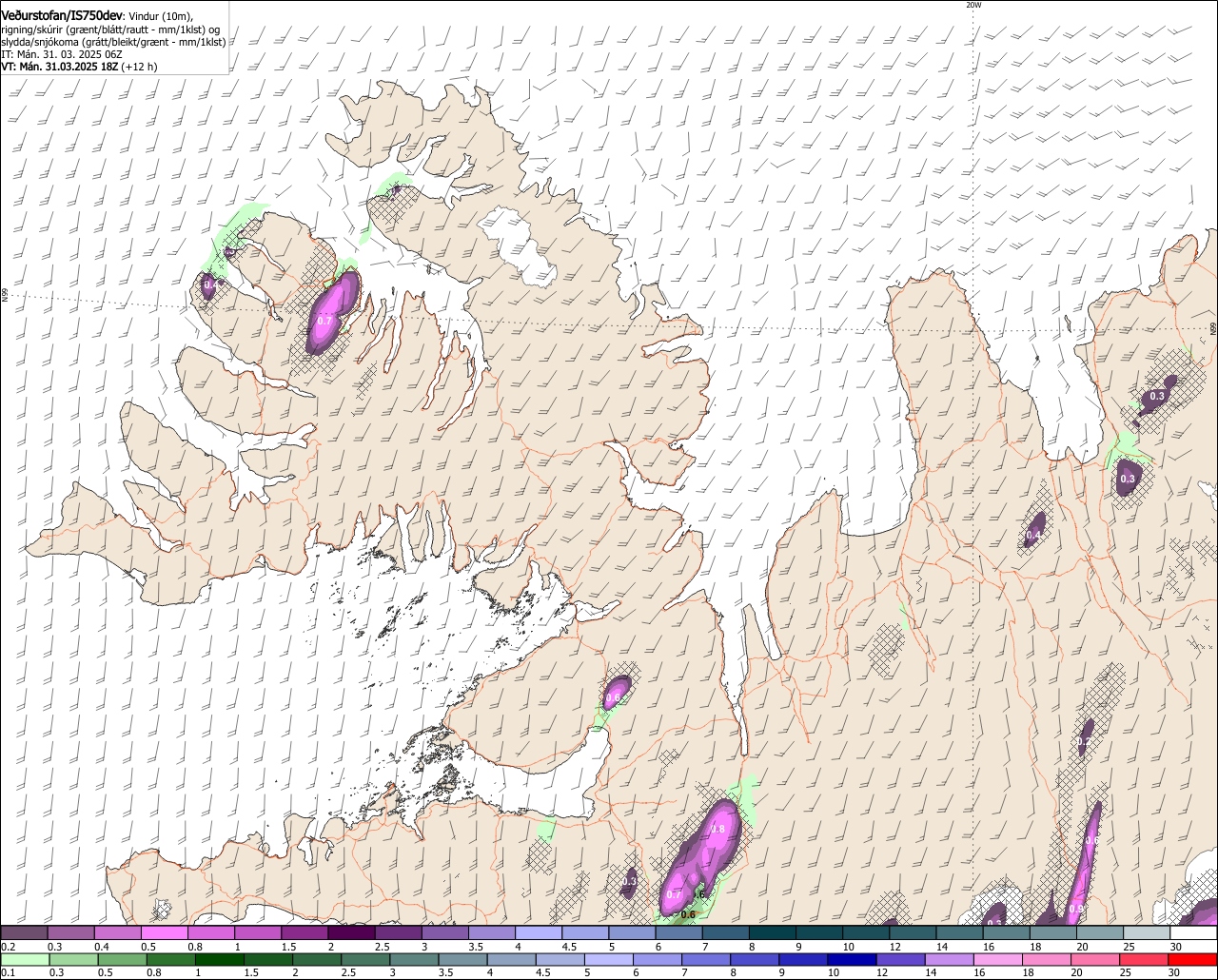Screen dimensions: 1218x980
Task: Click the 0.4 precipitation patch northeast of Iceland's centre
Action: coord(1034,531)
